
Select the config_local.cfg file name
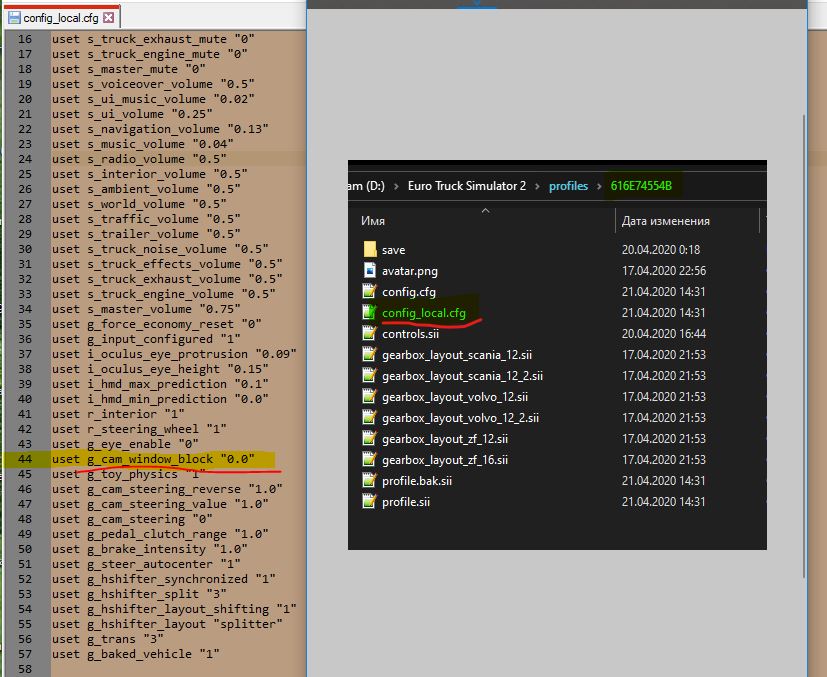(424, 313)
